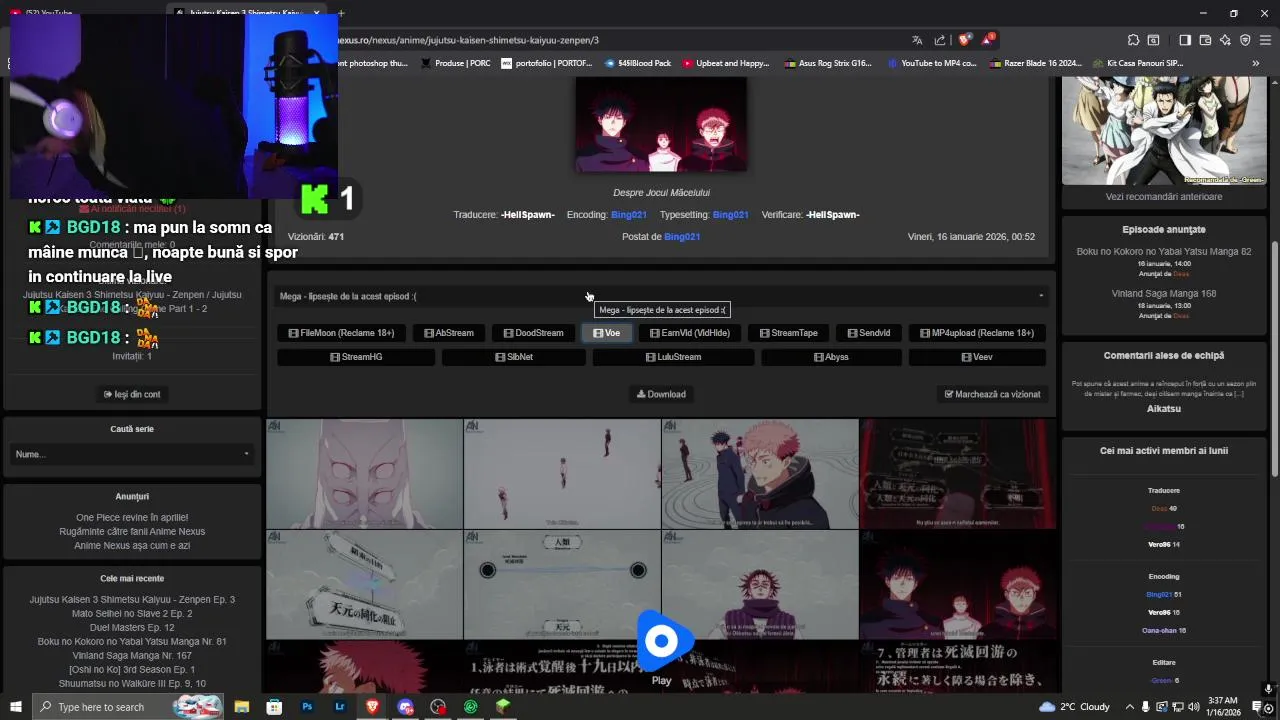The image size is (1280, 720).
Task: Open One Piece revine în aprilie announcement
Action: 132,518
